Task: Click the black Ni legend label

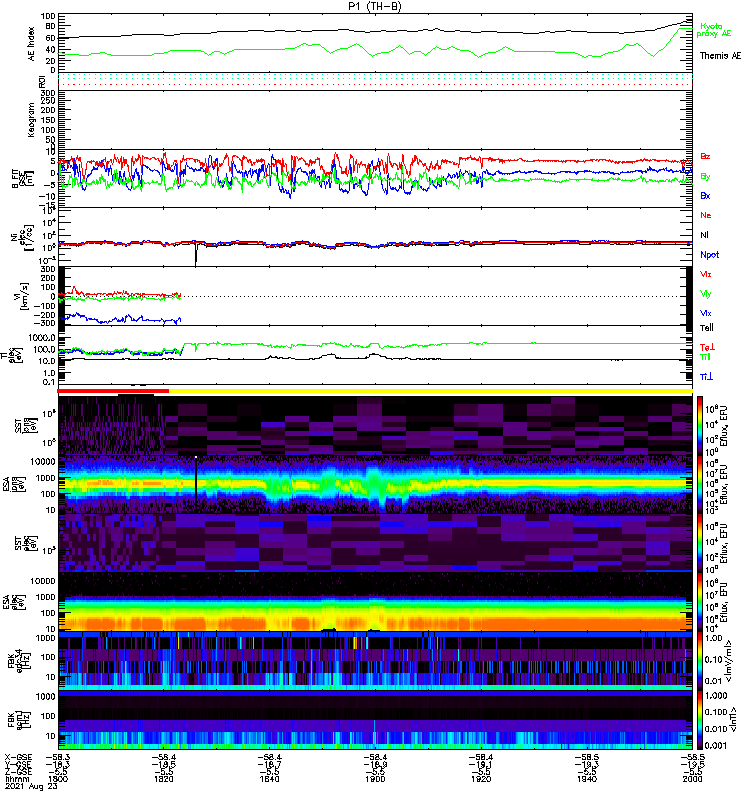Action: pos(704,235)
